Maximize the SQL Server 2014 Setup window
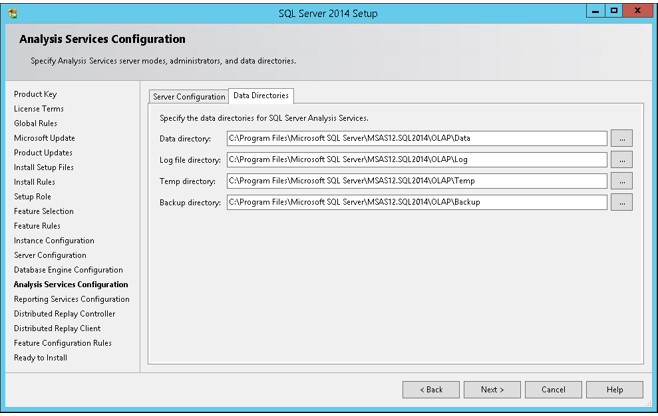 point(614,11)
